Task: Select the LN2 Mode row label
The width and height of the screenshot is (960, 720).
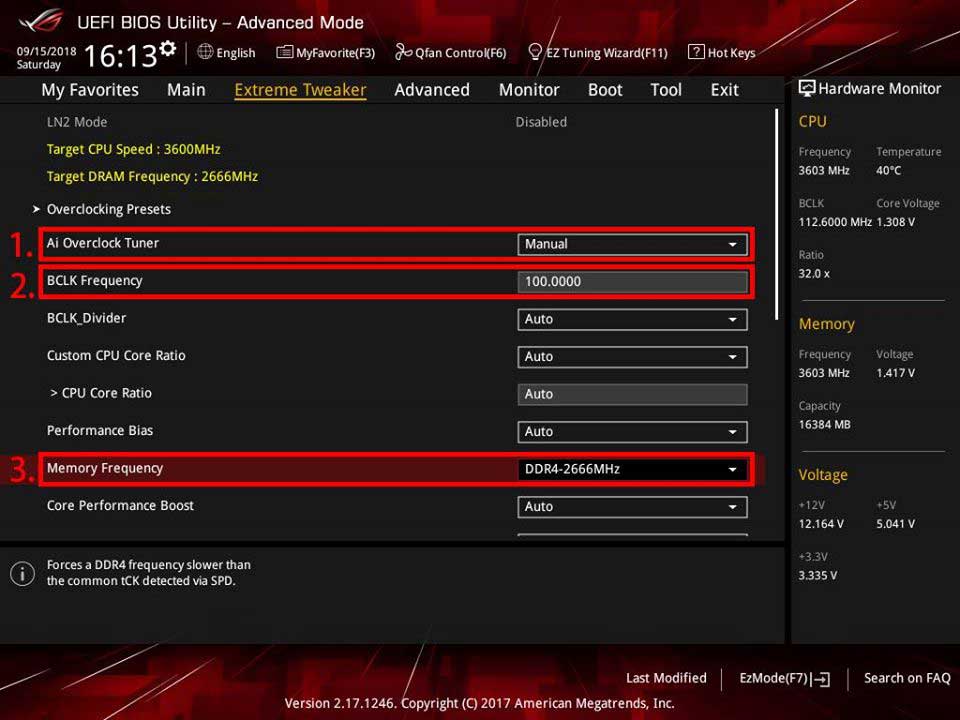Action: (77, 122)
